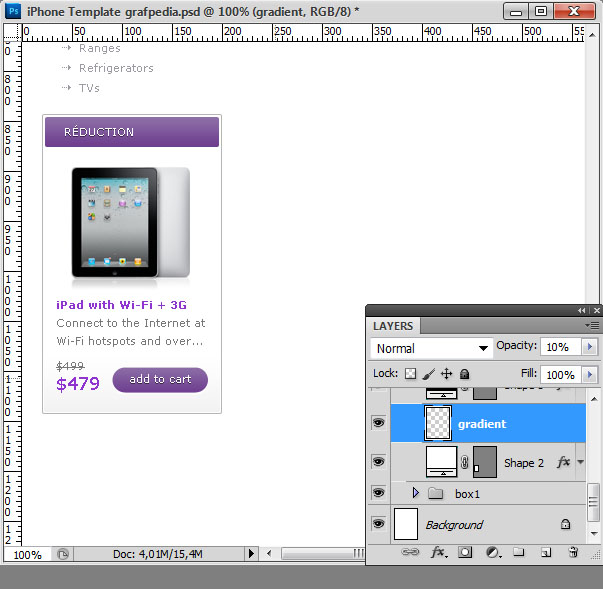Click the Fill value field
Image resolution: width=603 pixels, height=589 pixels.
click(x=561, y=374)
